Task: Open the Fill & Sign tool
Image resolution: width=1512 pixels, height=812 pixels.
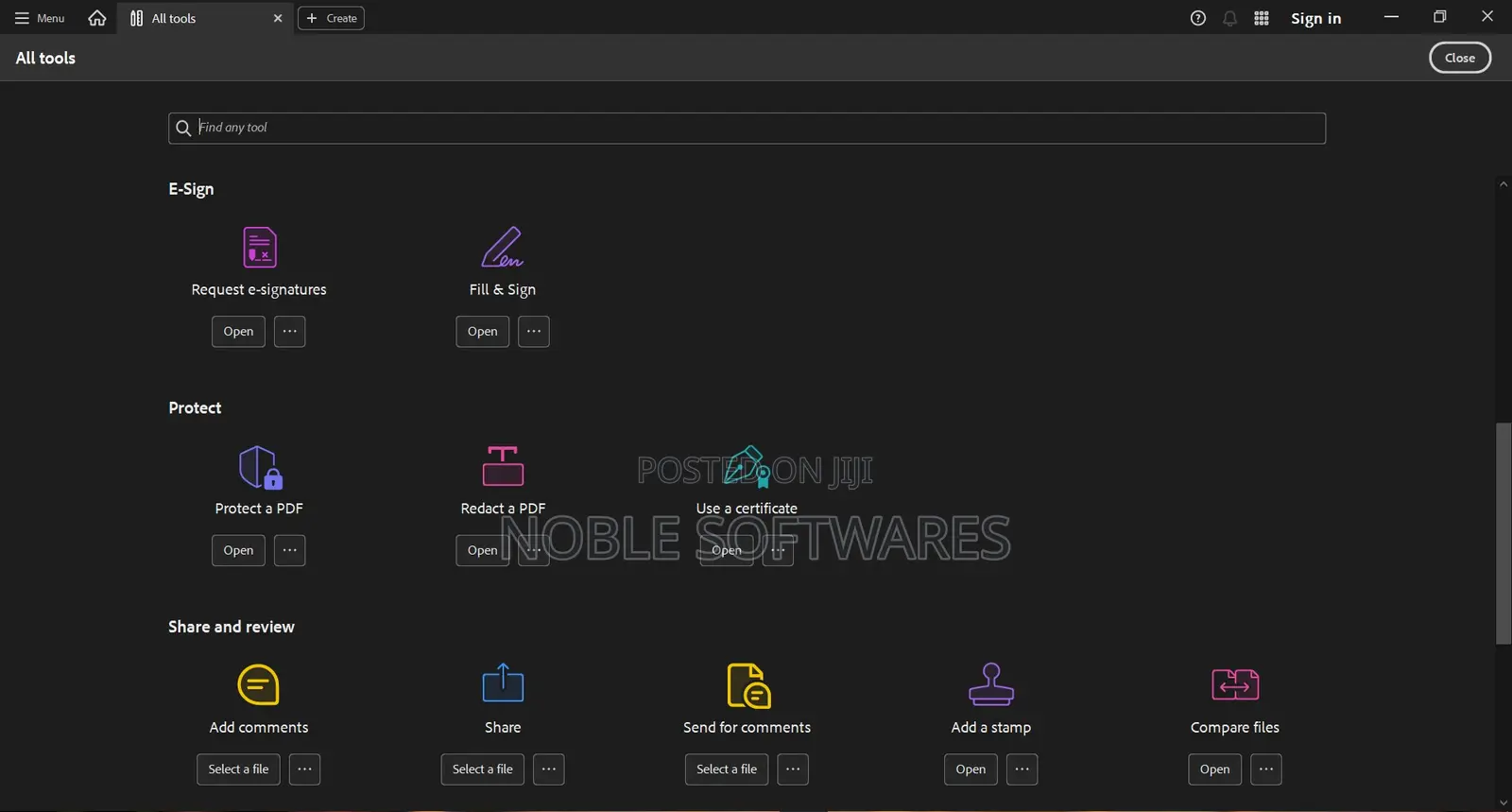Action: click(x=483, y=331)
